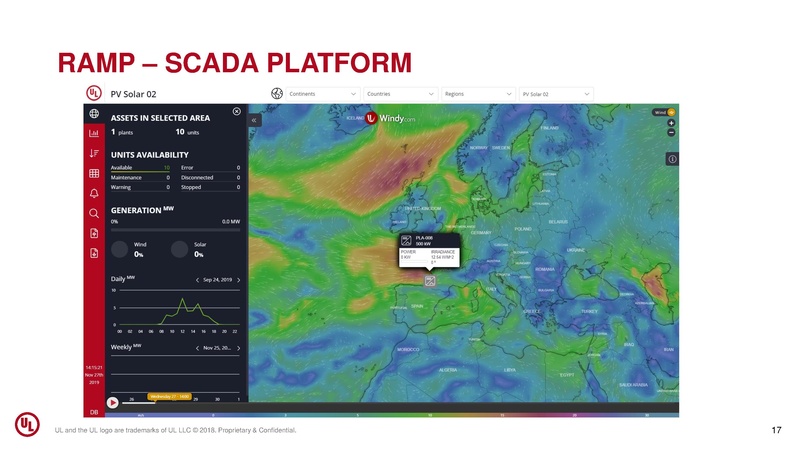Viewport: 800px width, 450px height.
Task: Open alarms bell notifications icon
Action: [93, 193]
